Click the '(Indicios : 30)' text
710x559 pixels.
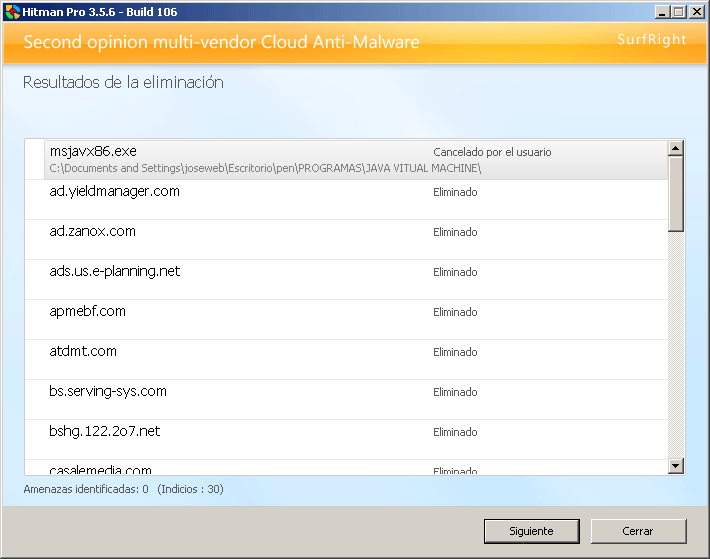coord(191,489)
